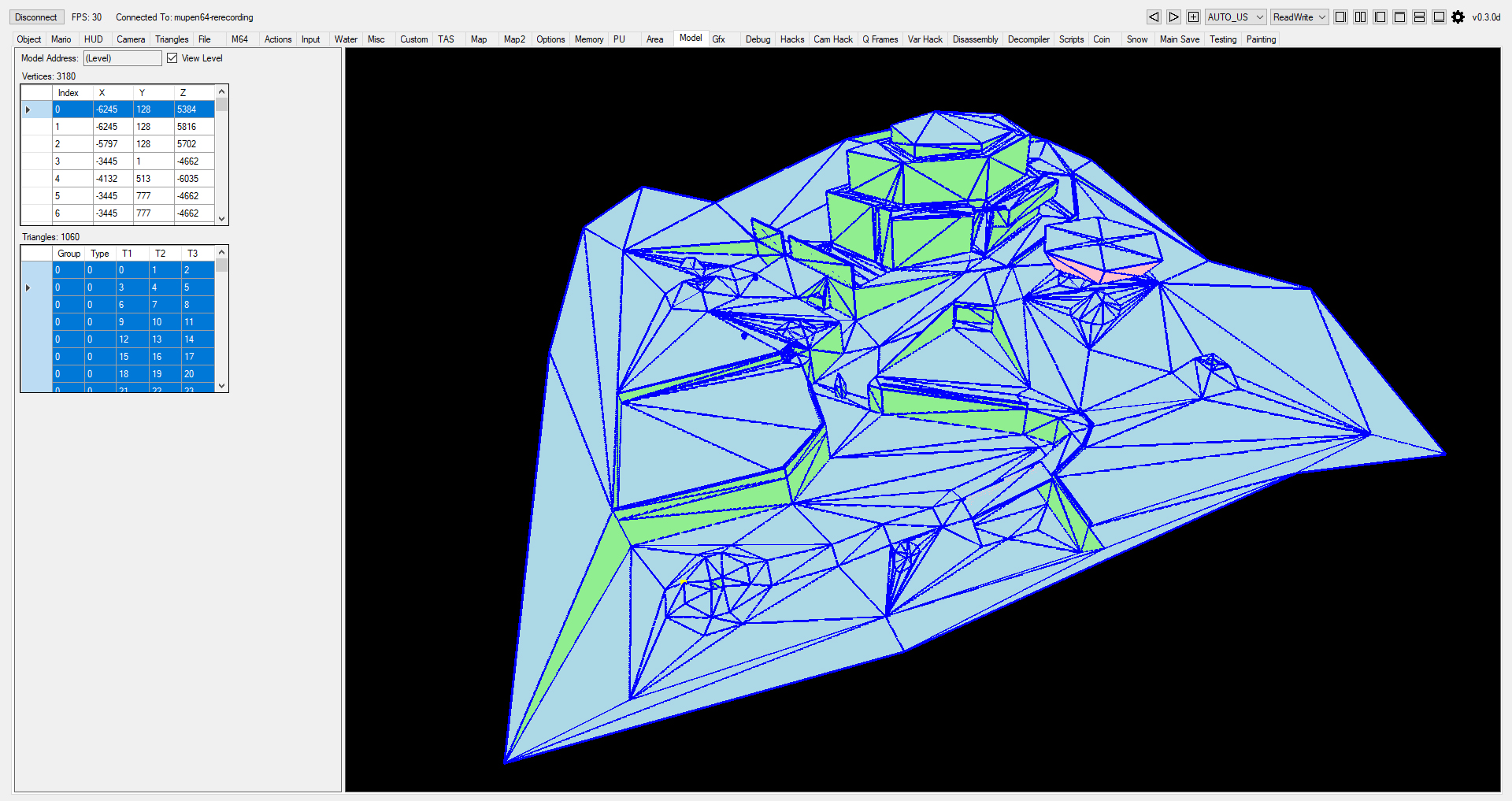Click the plus box add-tab icon
The width and height of the screenshot is (1512, 801).
pos(1193,17)
